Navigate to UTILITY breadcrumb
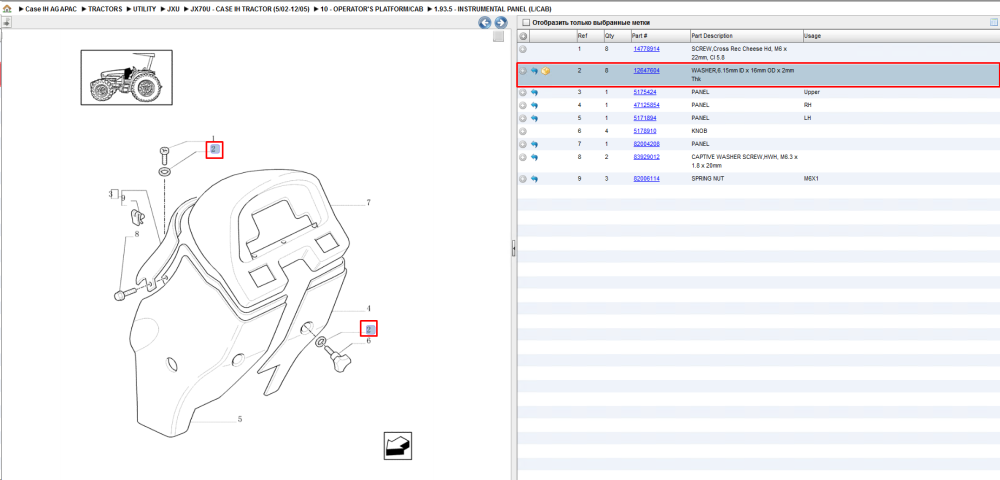The image size is (1000, 480). (144, 10)
